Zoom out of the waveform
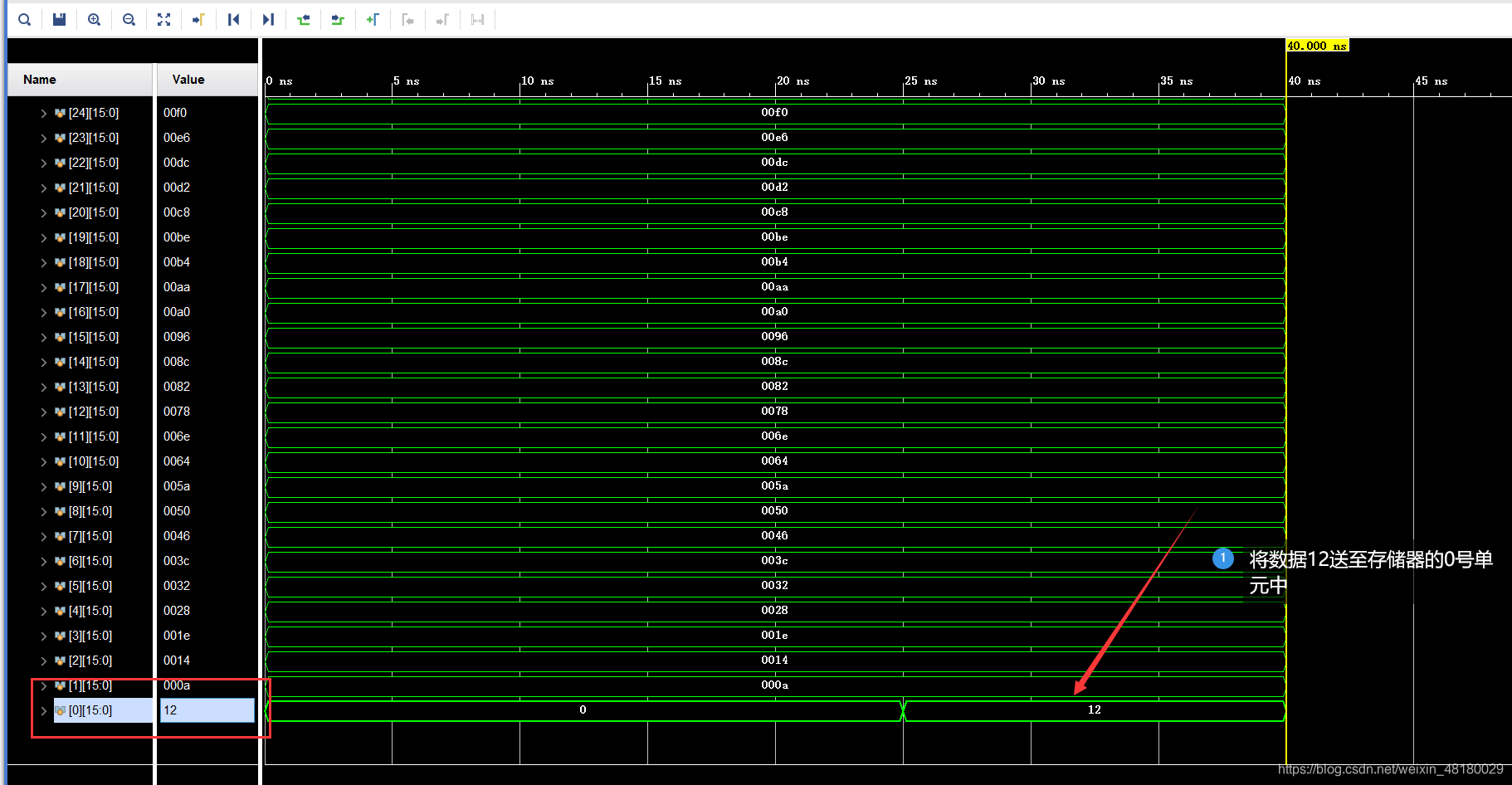This screenshot has height=785, width=1512. tap(129, 19)
